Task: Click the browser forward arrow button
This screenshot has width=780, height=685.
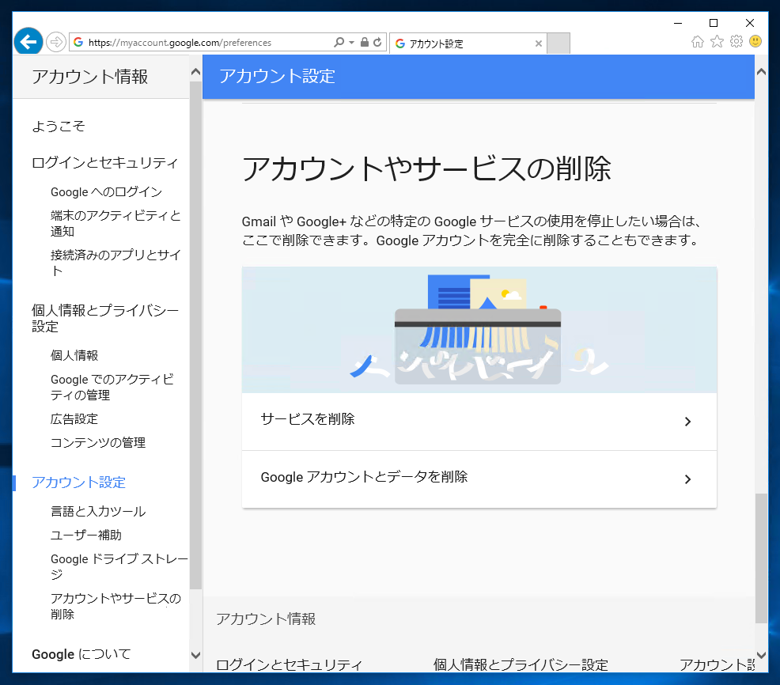Action: tap(56, 42)
